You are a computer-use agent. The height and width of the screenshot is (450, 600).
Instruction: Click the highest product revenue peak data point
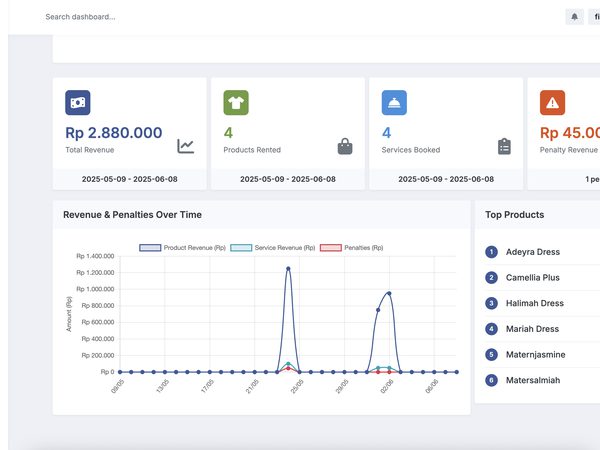coord(288,269)
